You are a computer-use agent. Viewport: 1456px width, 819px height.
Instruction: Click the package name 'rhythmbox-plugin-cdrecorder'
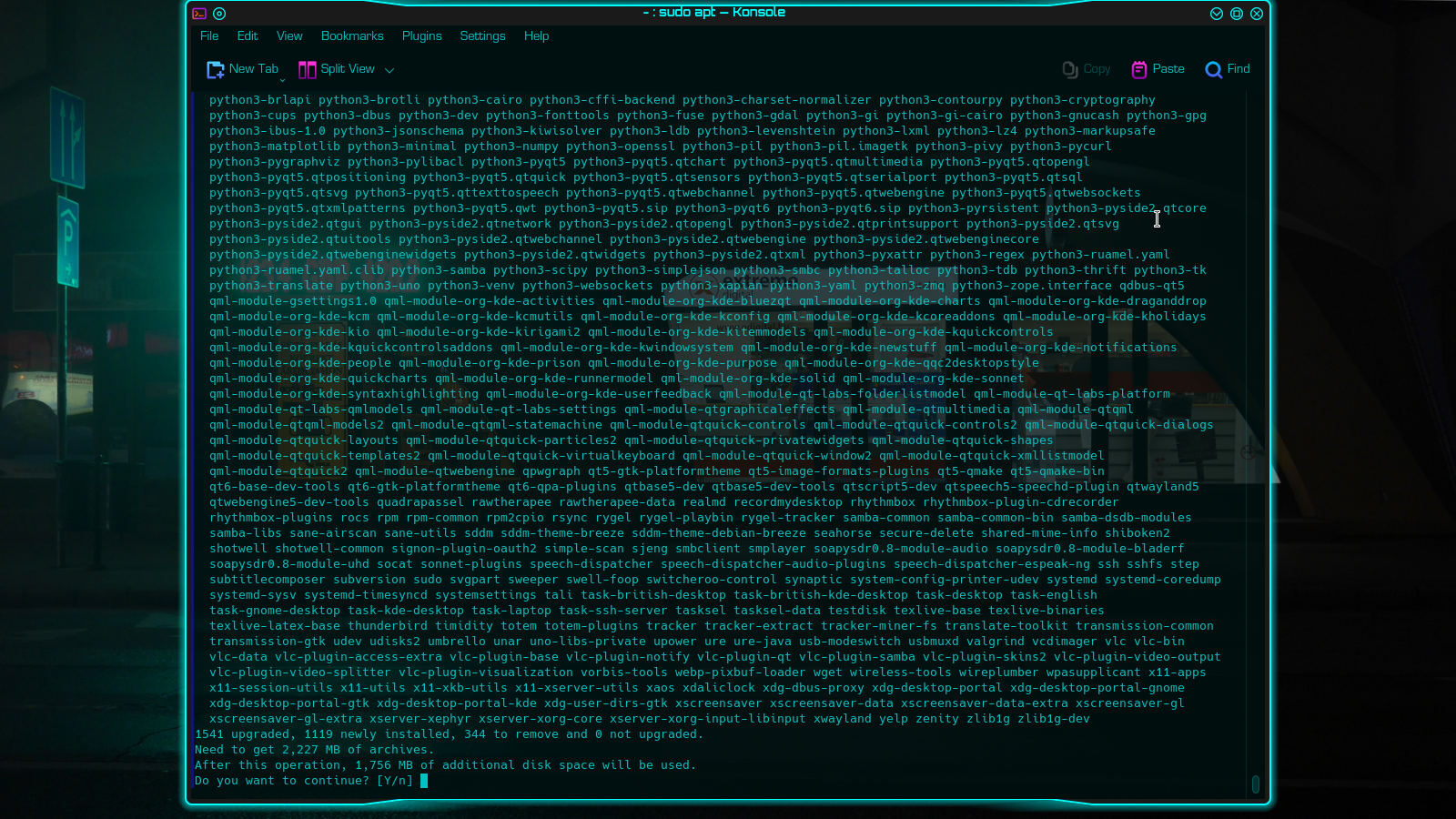point(1021,502)
